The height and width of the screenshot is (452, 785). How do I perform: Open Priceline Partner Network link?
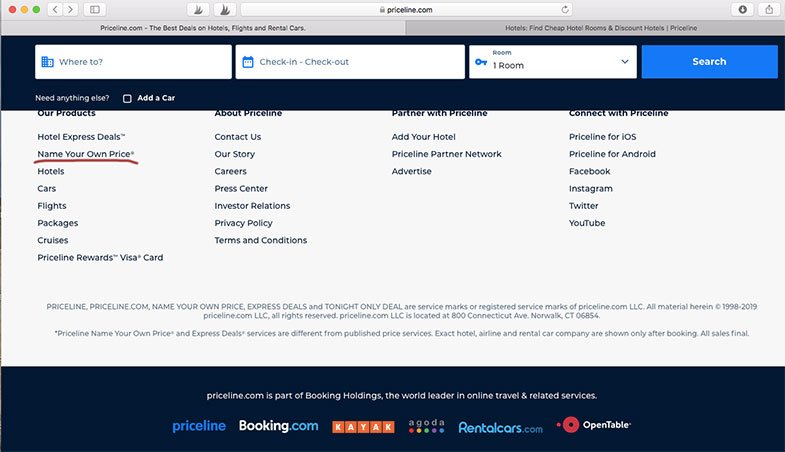pyautogui.click(x=447, y=154)
